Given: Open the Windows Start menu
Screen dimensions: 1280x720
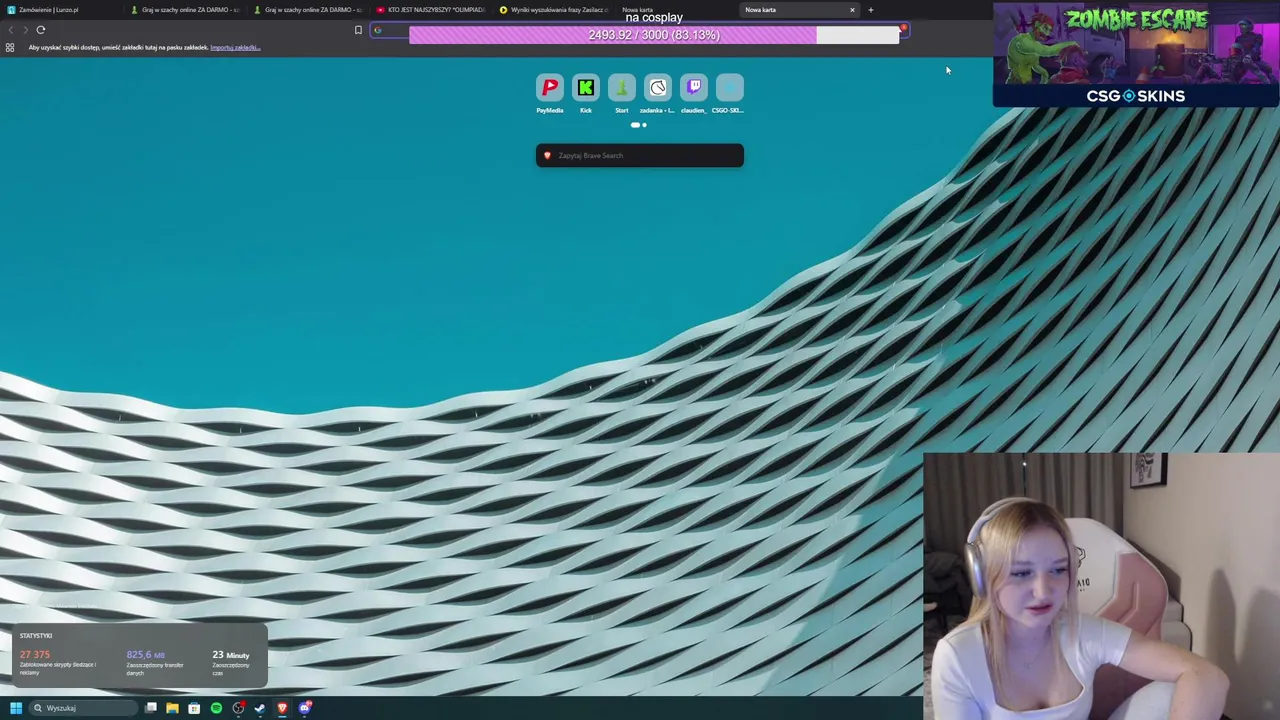Looking at the screenshot, I should pyautogui.click(x=16, y=708).
